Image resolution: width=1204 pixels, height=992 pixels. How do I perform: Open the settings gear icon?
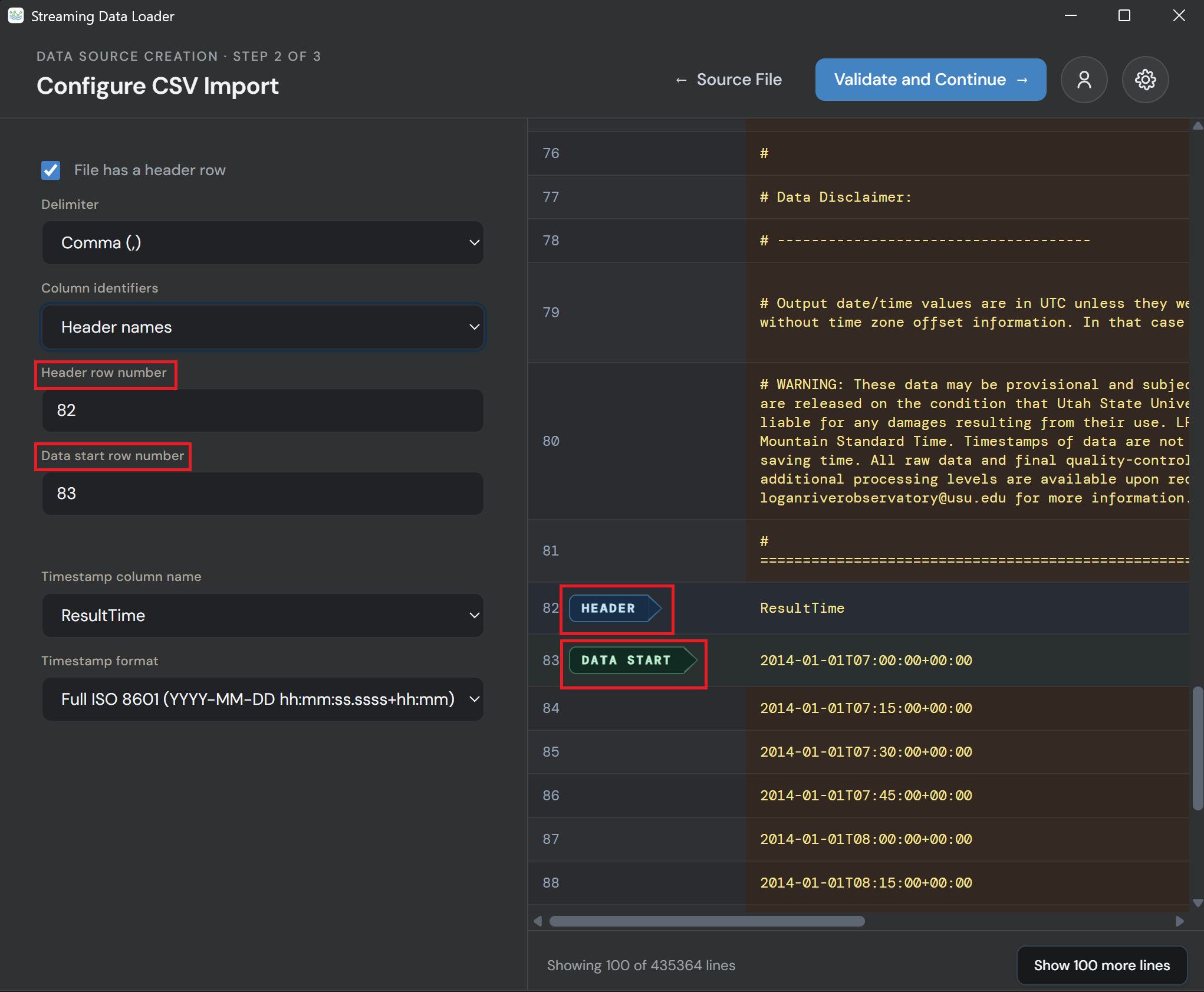pyautogui.click(x=1145, y=80)
